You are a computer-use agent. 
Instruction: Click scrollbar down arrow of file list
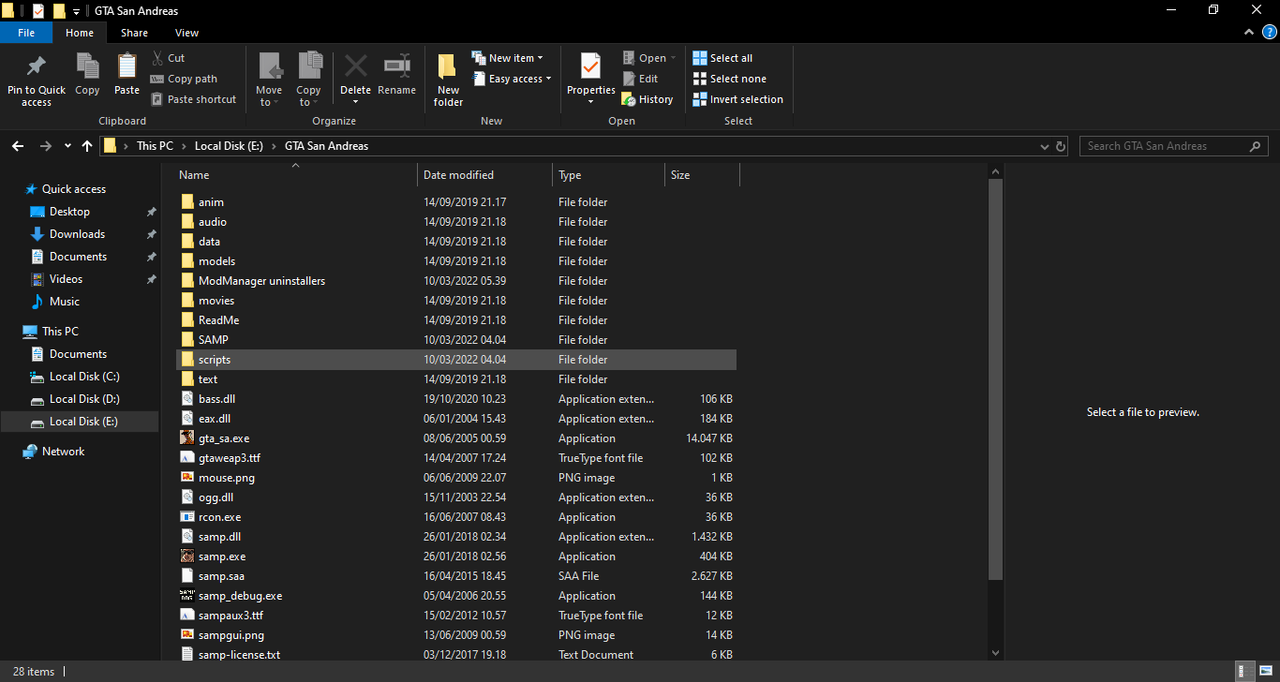click(x=995, y=653)
